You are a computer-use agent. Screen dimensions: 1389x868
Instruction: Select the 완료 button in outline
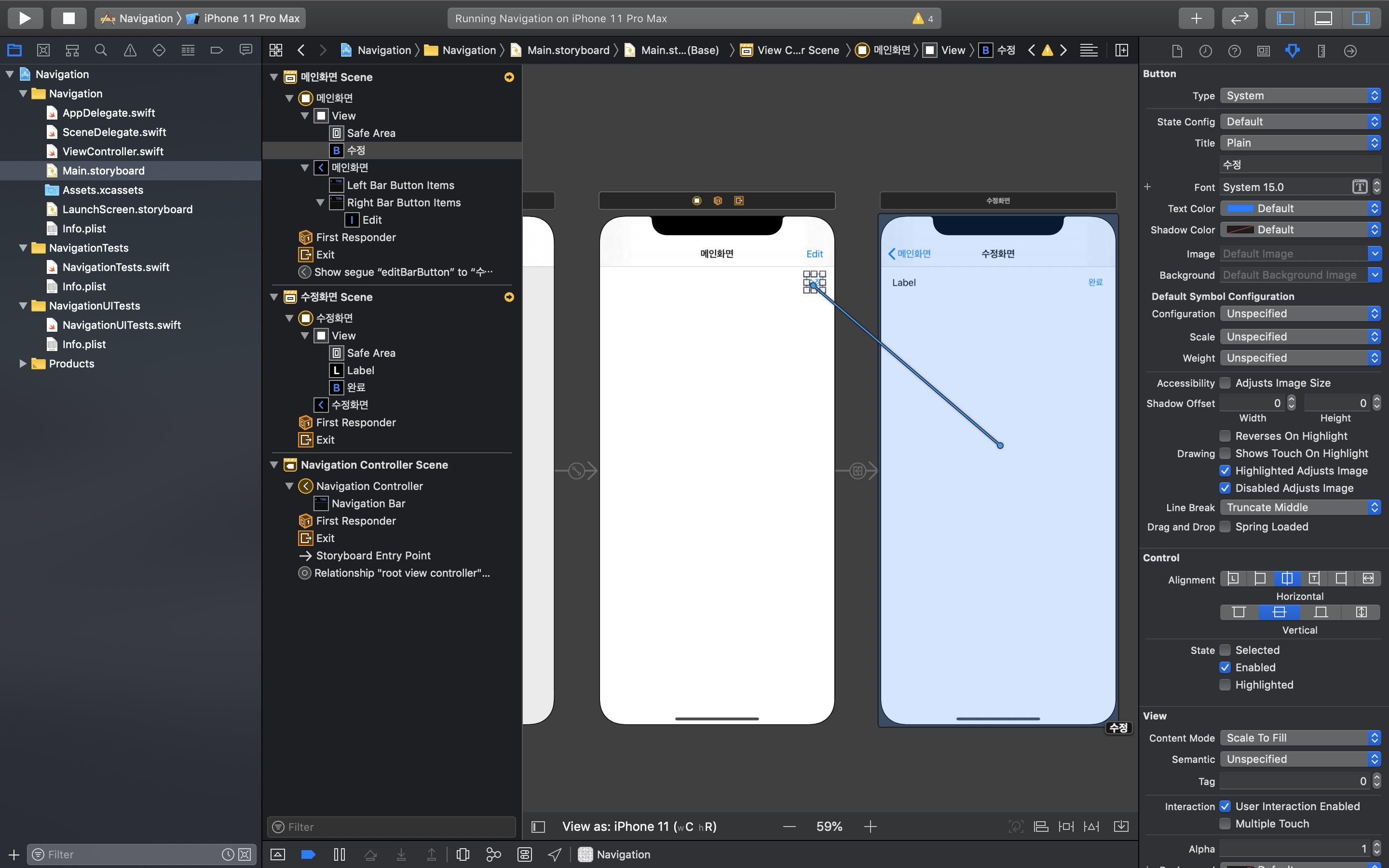pos(356,388)
